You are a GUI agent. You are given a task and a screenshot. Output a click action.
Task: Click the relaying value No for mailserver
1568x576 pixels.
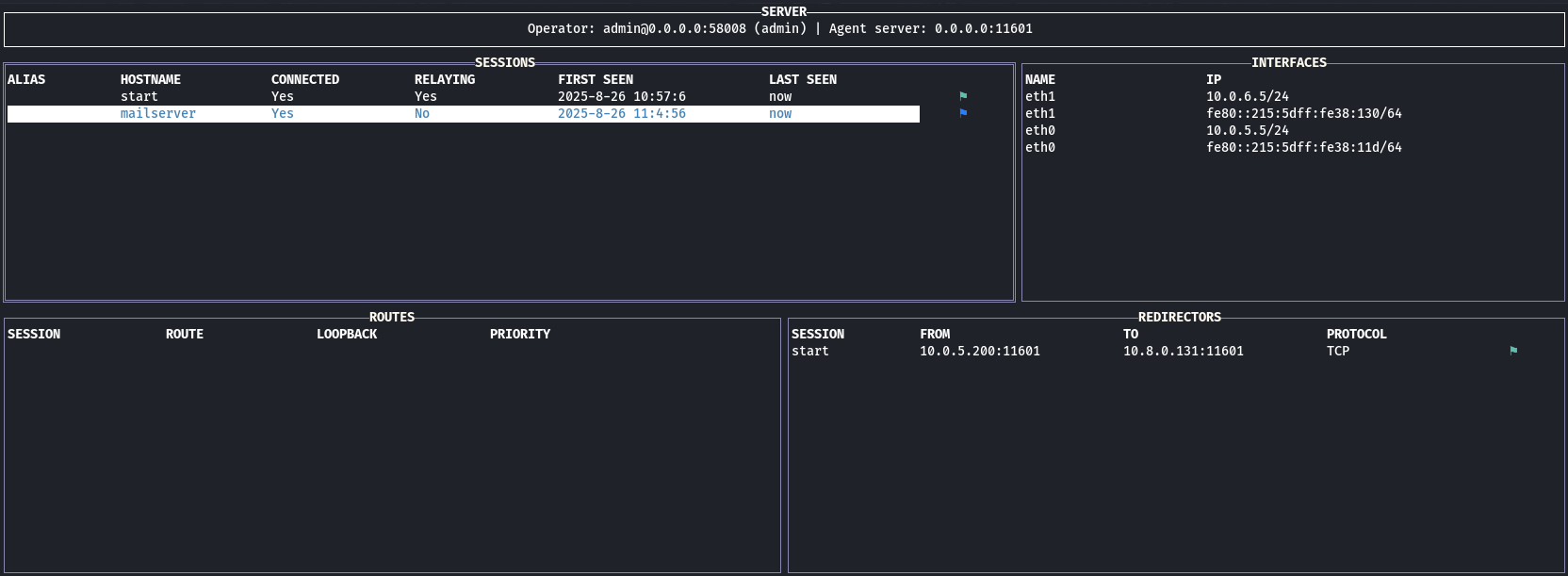422,114
